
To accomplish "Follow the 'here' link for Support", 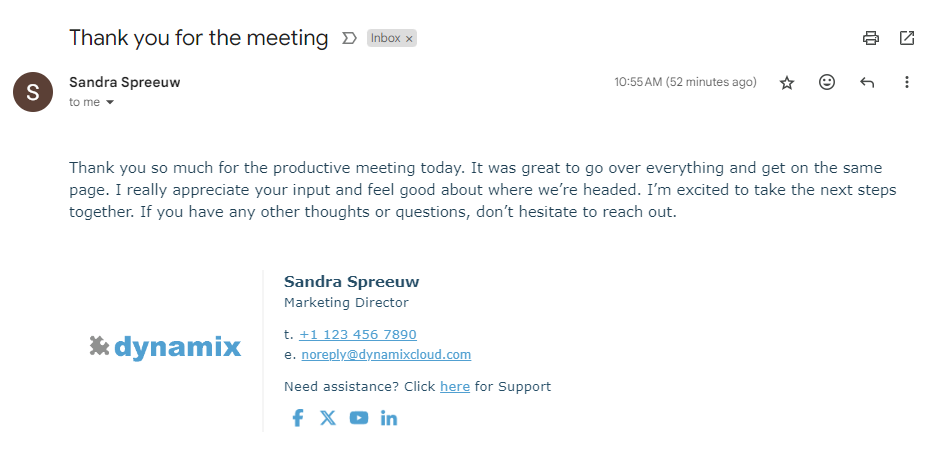I will (x=455, y=387).
